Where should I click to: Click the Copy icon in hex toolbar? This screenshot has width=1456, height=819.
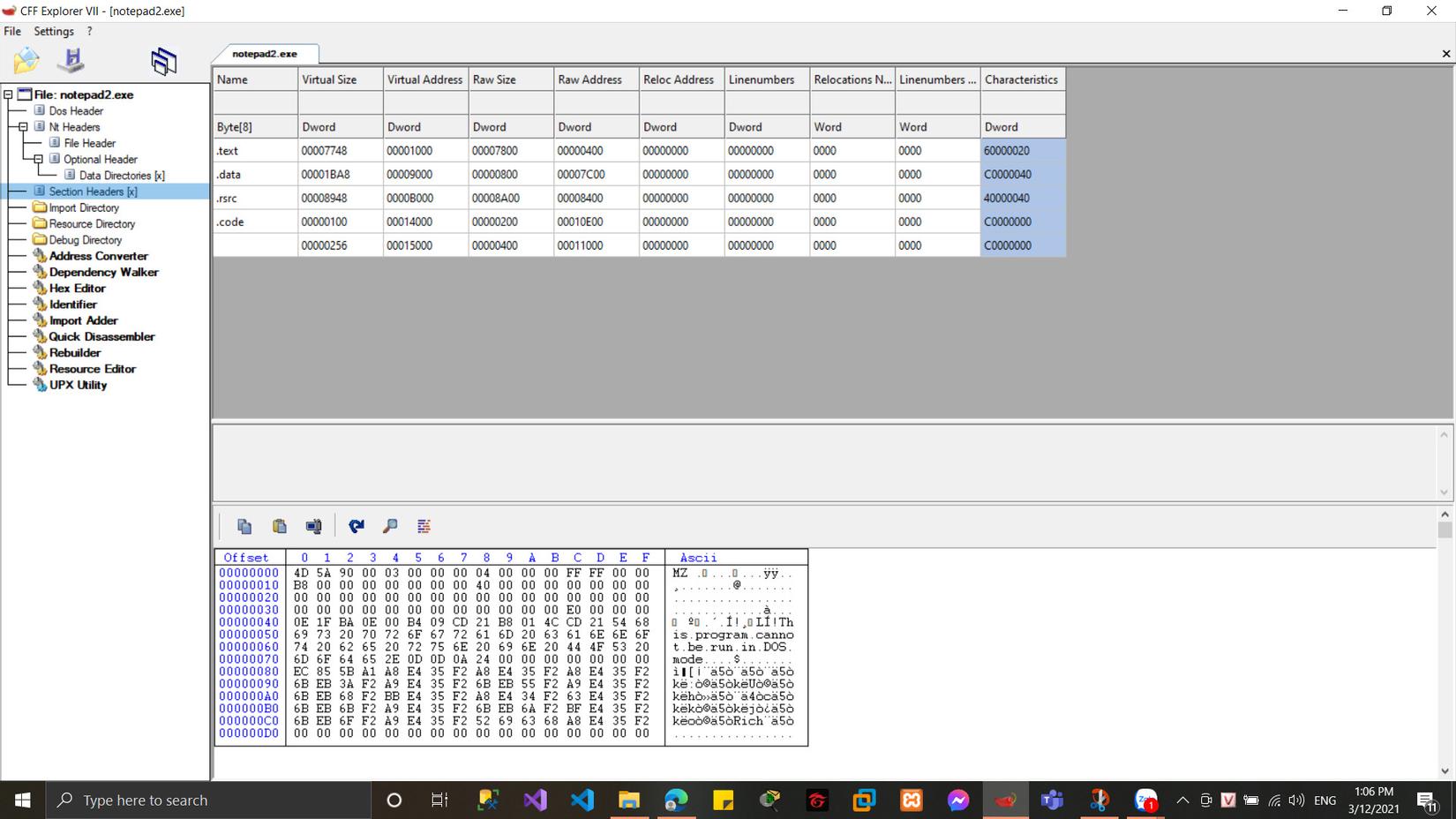click(x=244, y=527)
